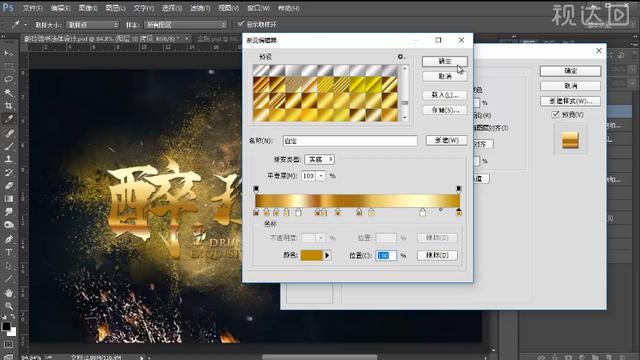Open the Window menu
This screenshot has height=360, width=640.
pos(258,8)
